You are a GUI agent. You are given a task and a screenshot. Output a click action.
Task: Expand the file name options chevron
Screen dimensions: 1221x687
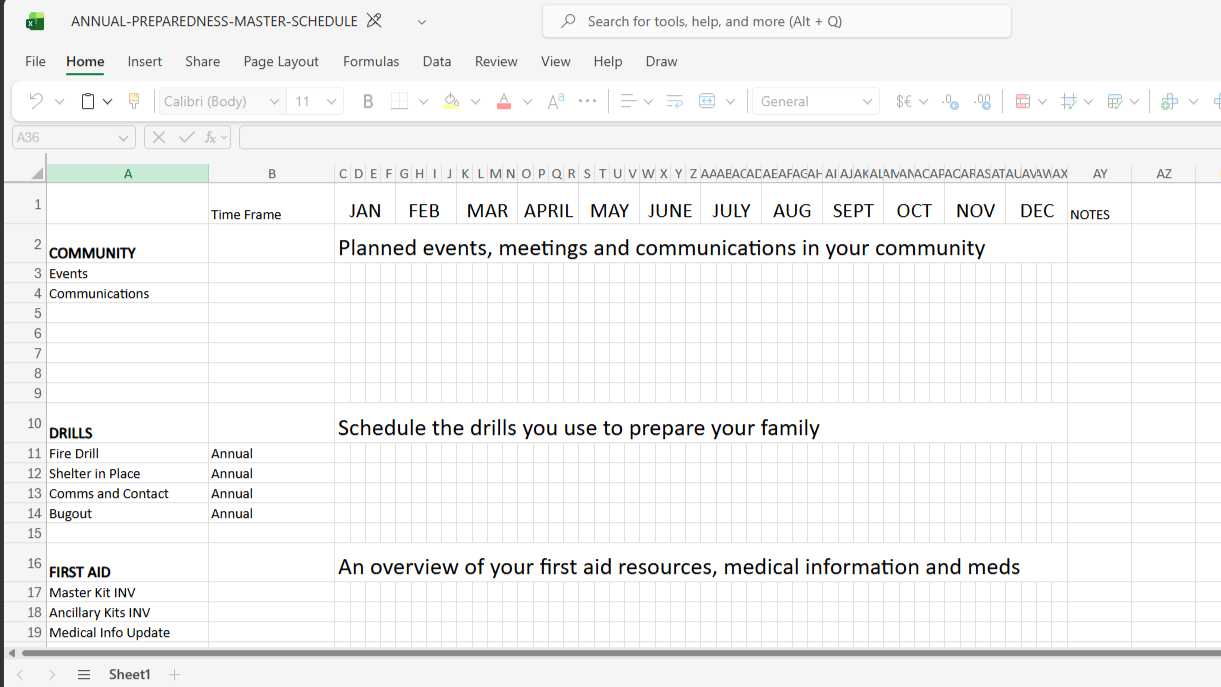coord(422,21)
